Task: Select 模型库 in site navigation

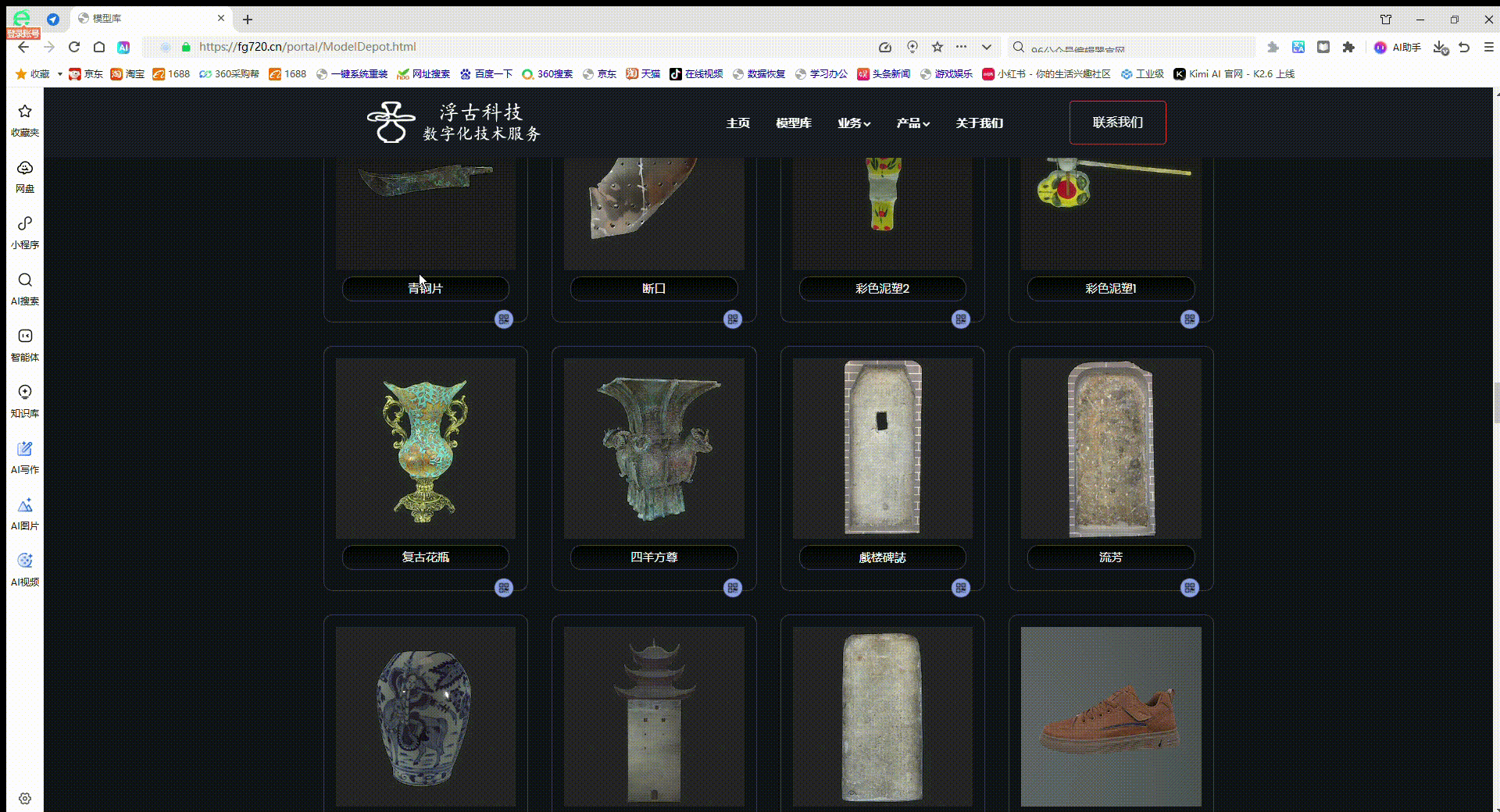Action: point(794,123)
